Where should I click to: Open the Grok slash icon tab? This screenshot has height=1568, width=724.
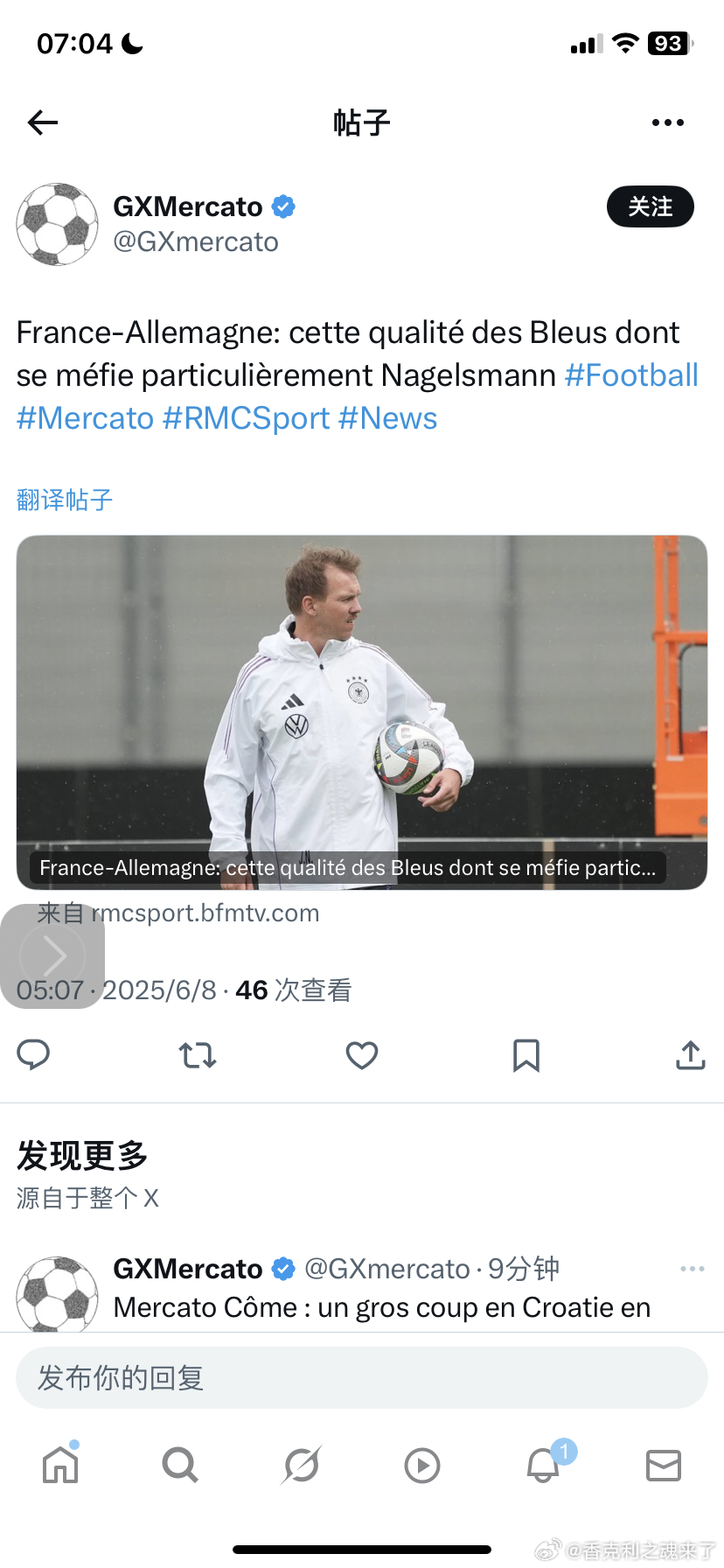click(302, 1465)
